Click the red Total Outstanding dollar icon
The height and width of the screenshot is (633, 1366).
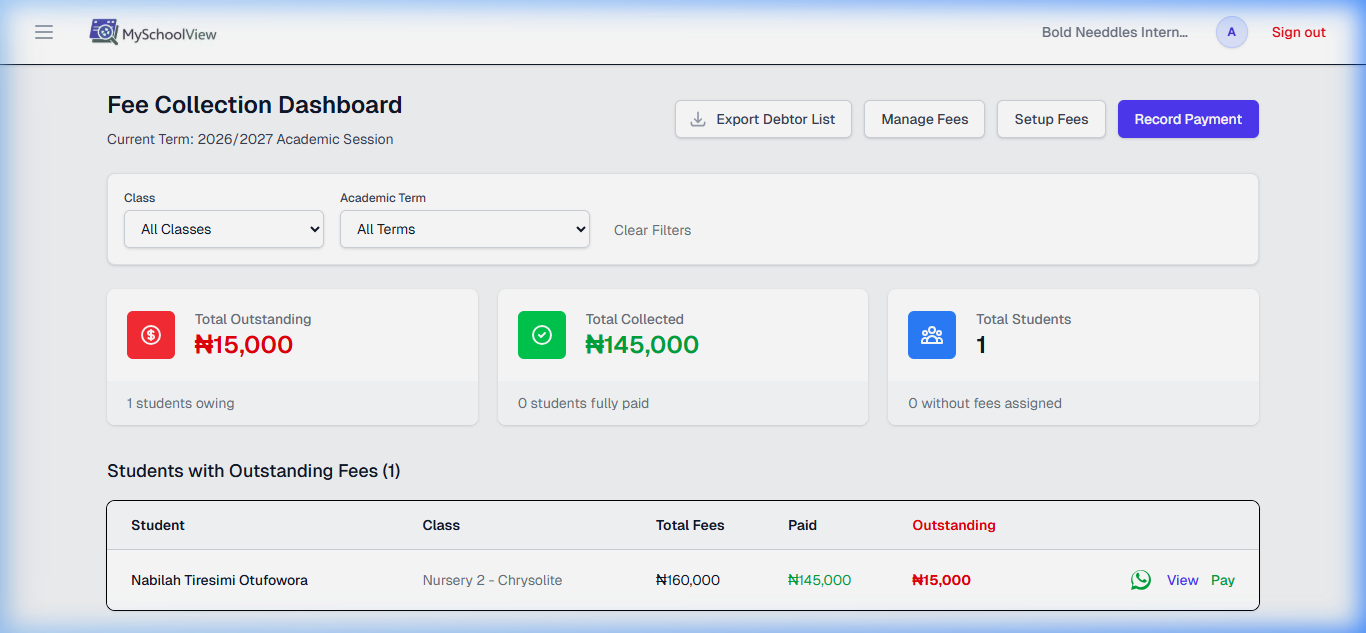(x=151, y=335)
